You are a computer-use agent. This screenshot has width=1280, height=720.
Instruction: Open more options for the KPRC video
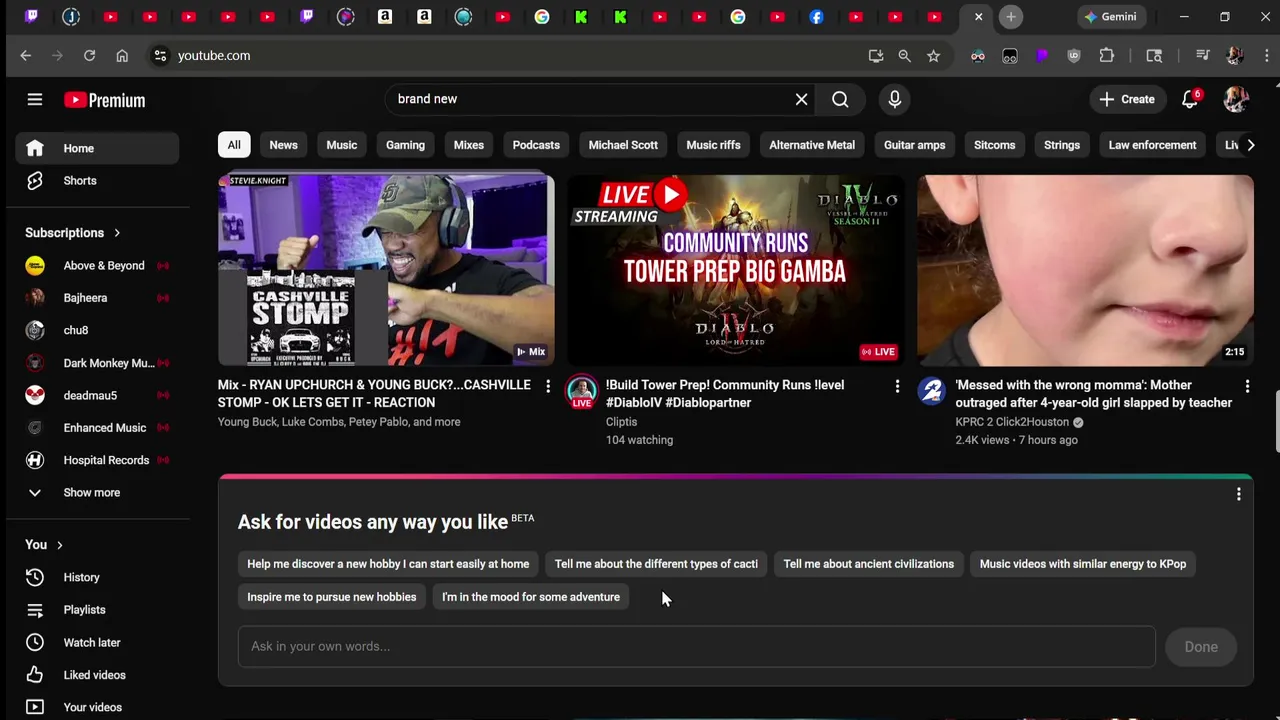click(1247, 386)
